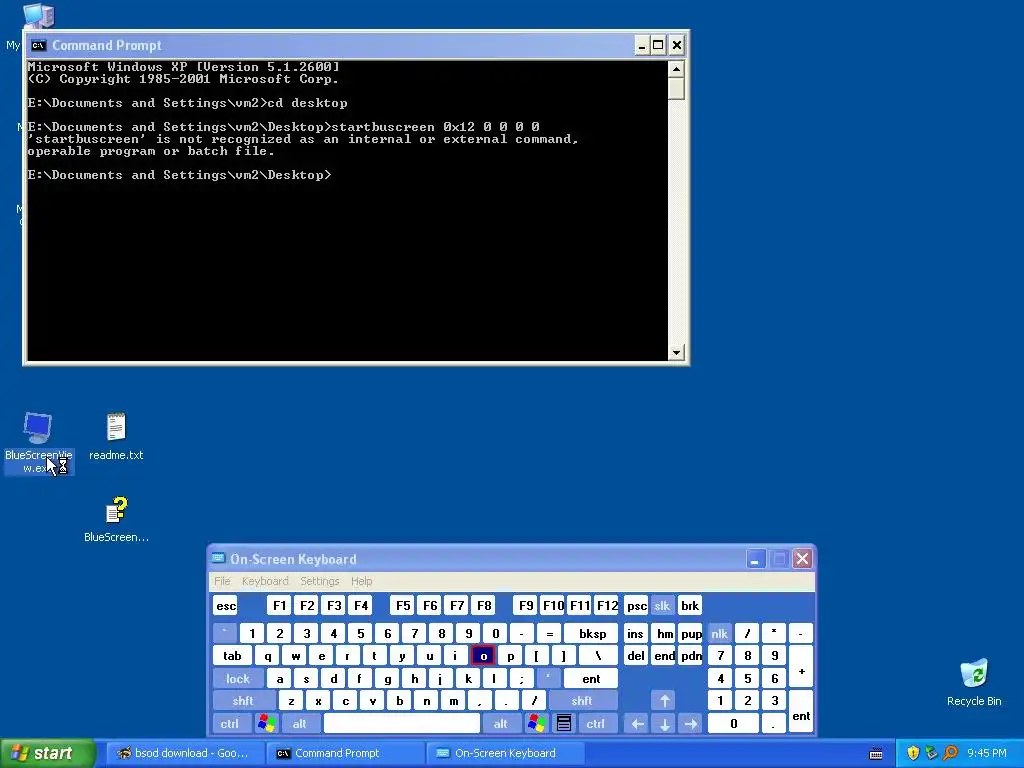Screen dimensions: 1024x768
Task: Click the right arrow key
Action: 691,724
